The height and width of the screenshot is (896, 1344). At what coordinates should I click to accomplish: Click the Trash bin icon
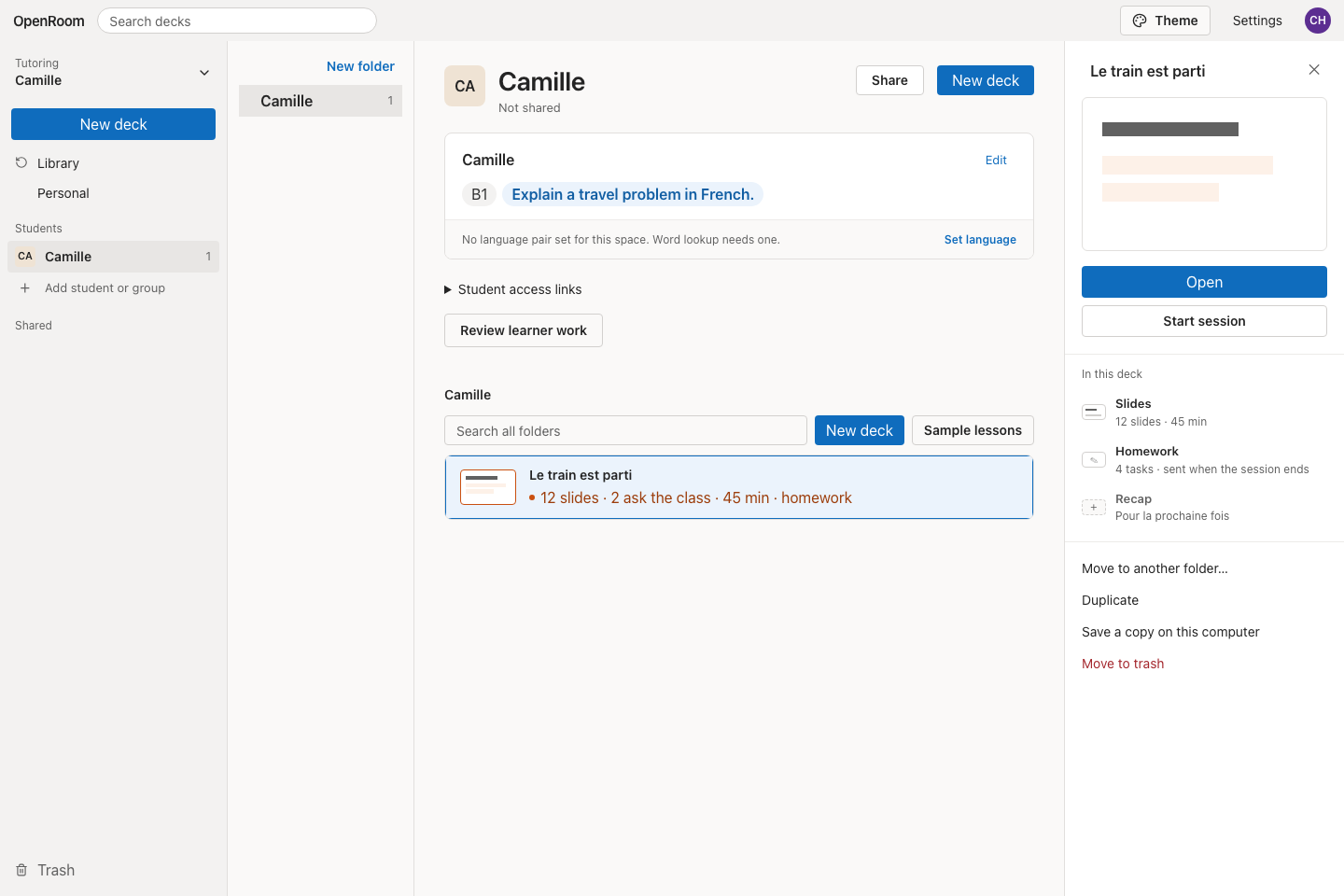click(x=21, y=870)
